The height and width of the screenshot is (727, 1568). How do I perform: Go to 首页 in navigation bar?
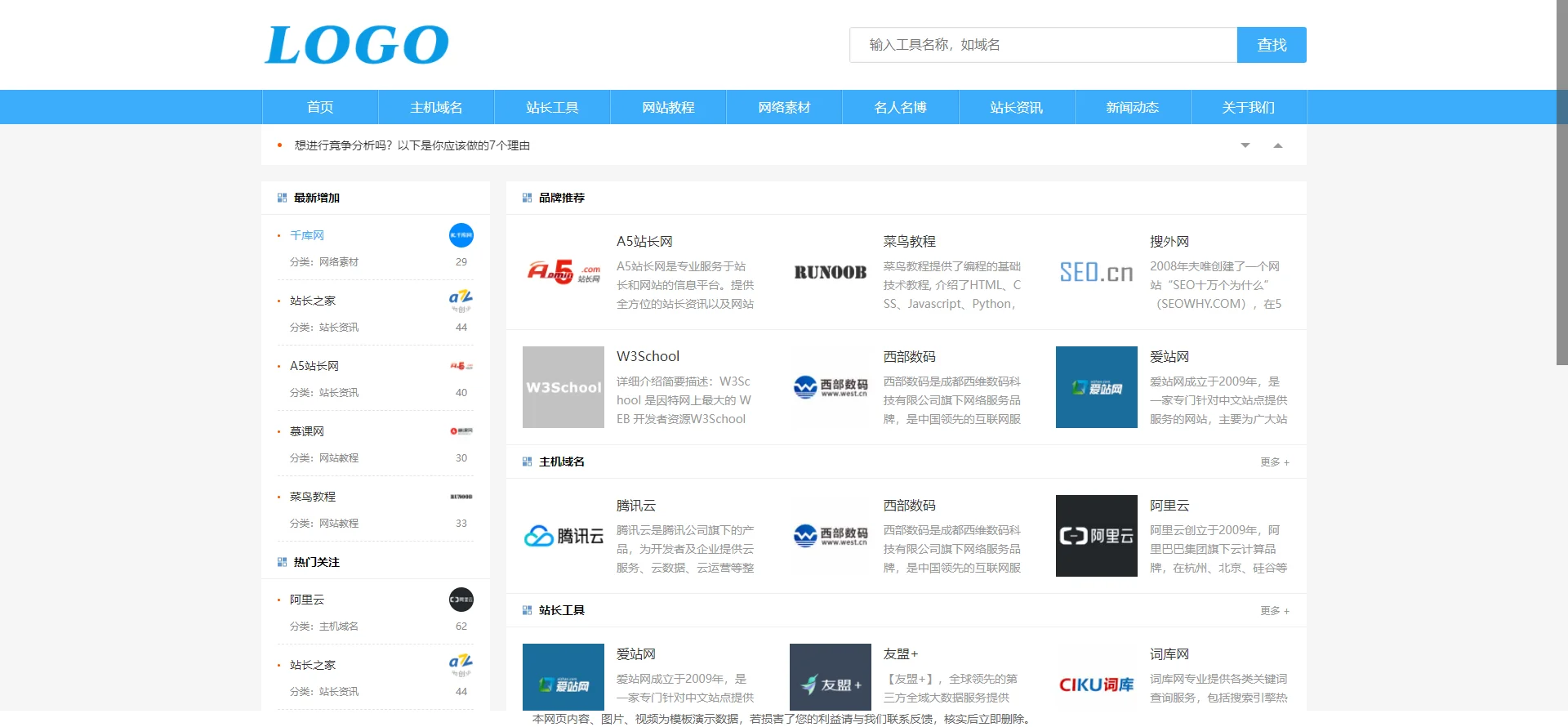tap(320, 107)
